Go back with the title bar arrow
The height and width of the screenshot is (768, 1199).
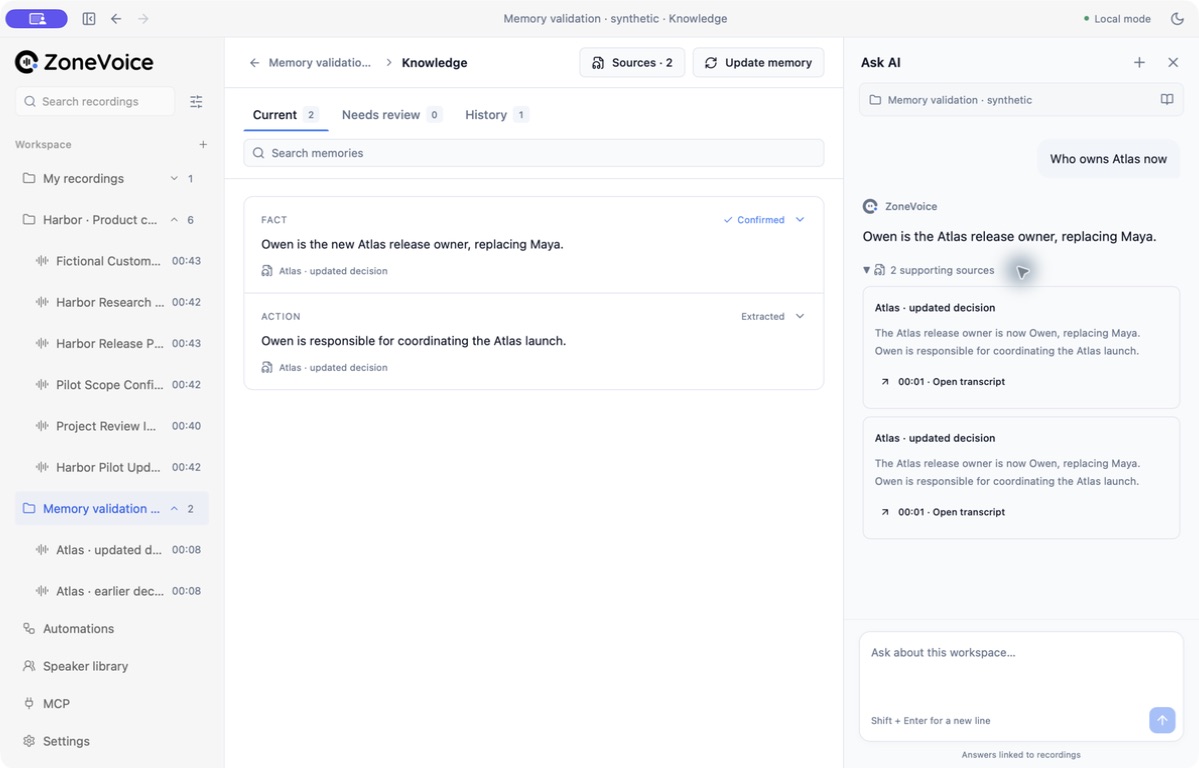(116, 18)
